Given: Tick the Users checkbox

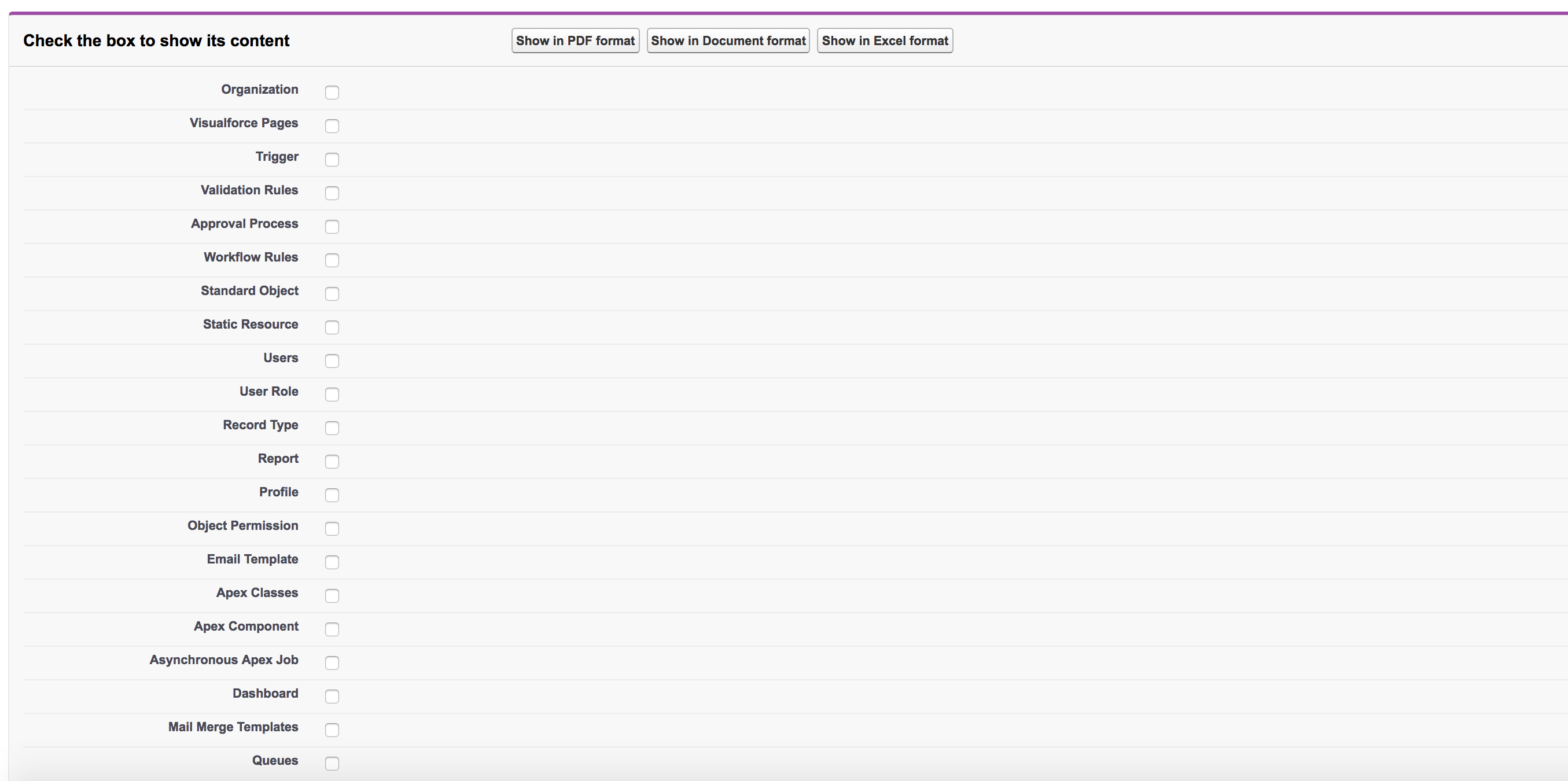Looking at the screenshot, I should click(x=332, y=361).
